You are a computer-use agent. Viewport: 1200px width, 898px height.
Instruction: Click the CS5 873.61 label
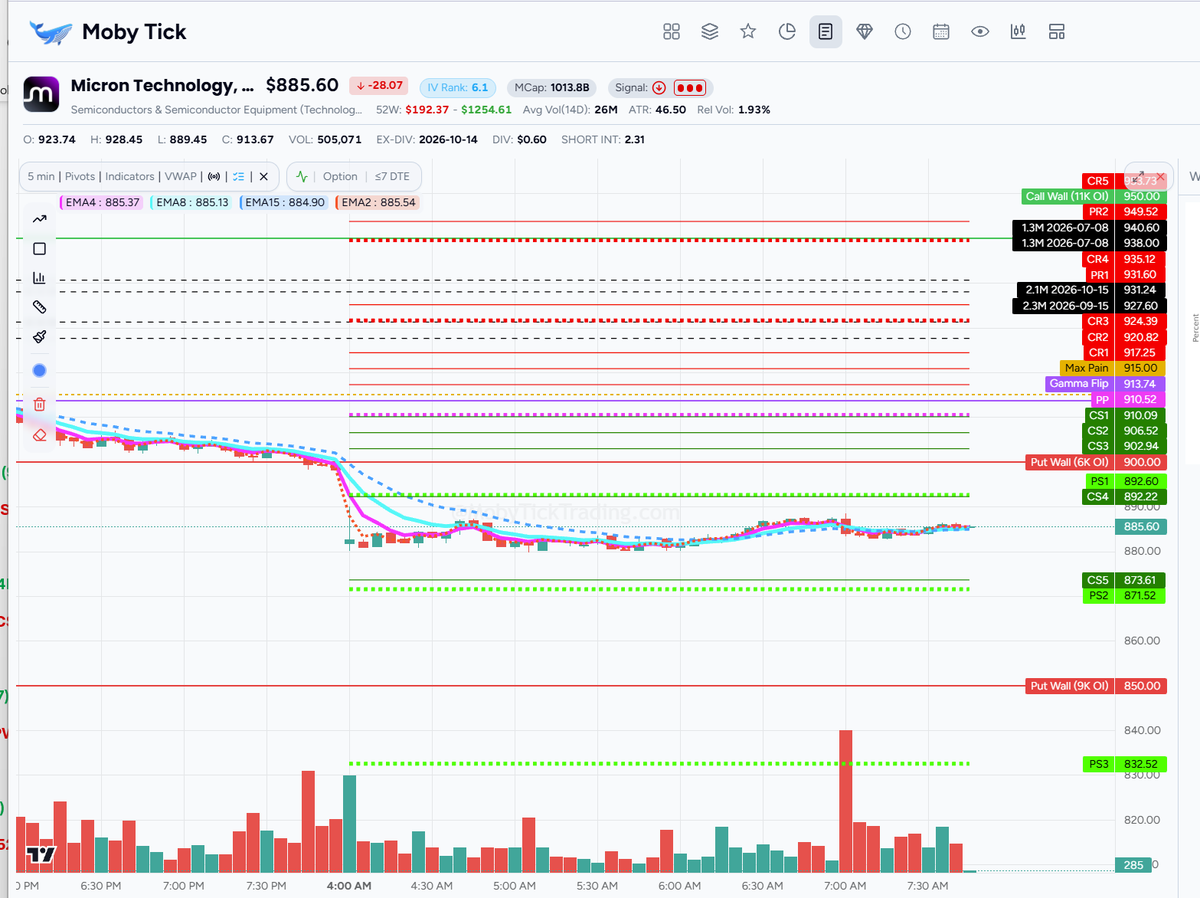[x=1125, y=580]
